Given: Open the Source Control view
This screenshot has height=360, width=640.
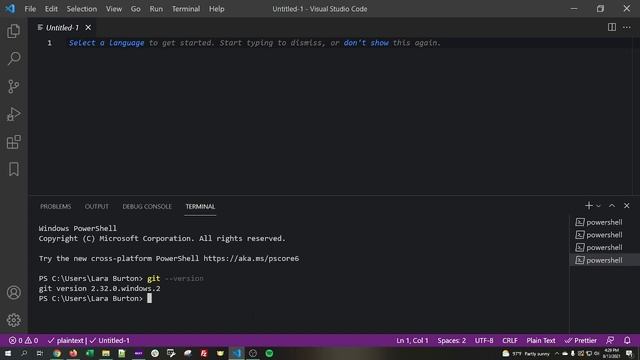Looking at the screenshot, I should tap(13, 86).
